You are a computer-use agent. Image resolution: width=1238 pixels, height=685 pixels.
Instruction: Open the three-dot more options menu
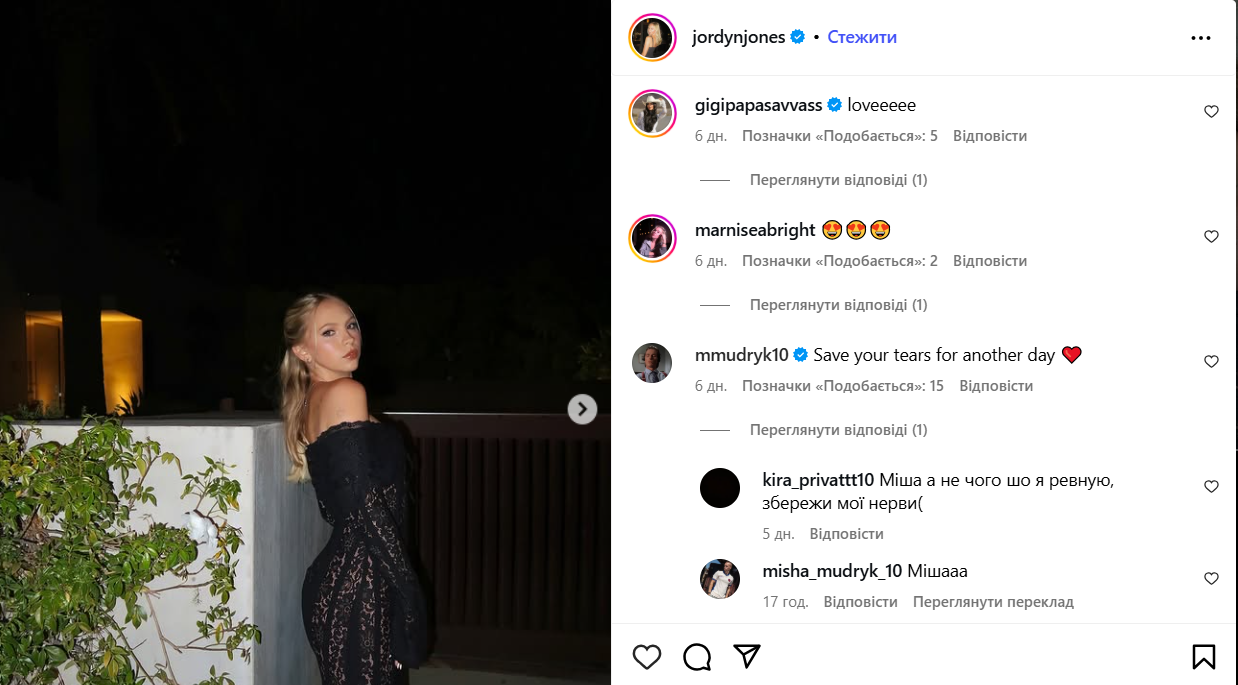(x=1201, y=38)
